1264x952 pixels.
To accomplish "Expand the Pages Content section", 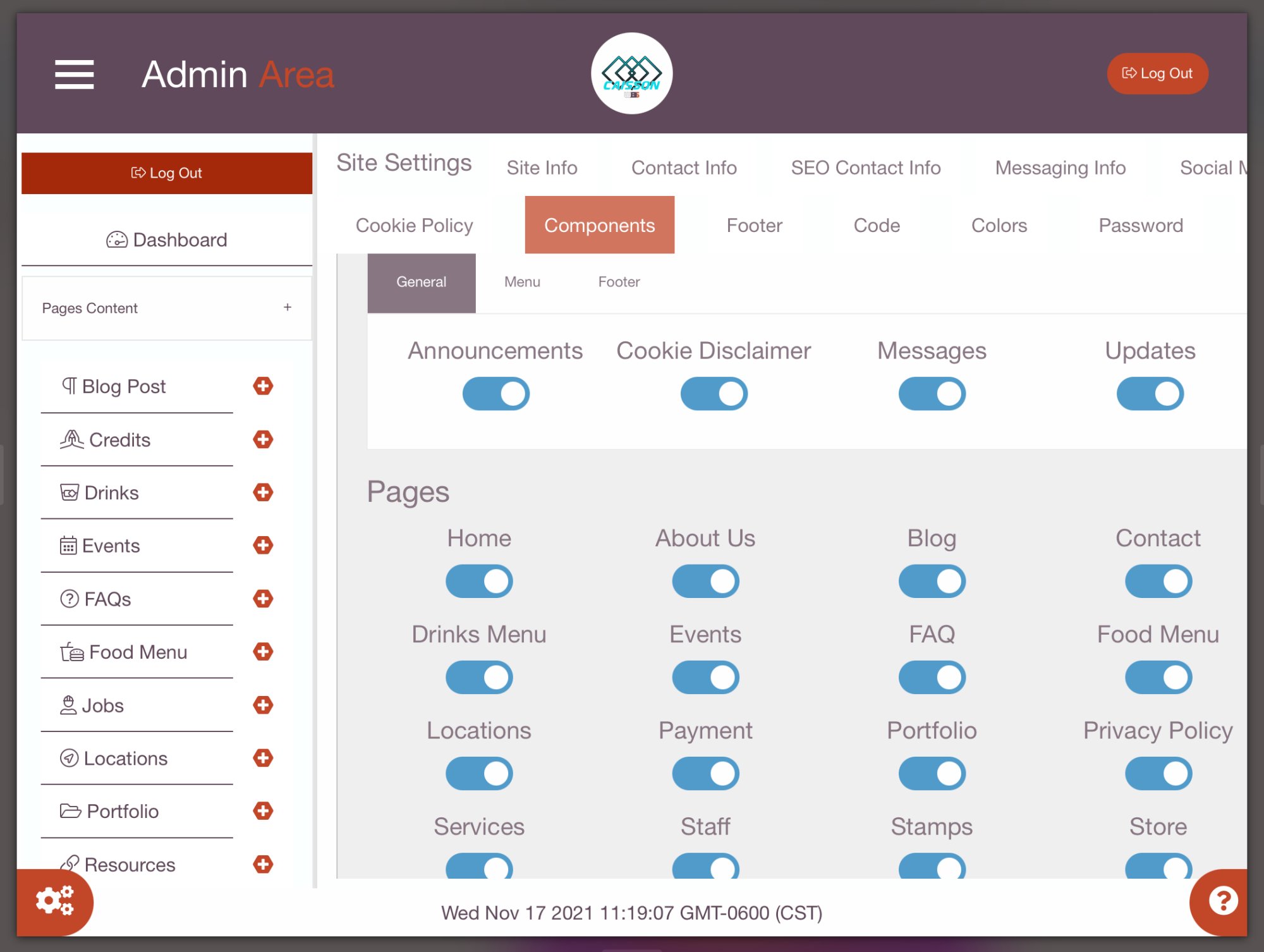I will click(287, 308).
